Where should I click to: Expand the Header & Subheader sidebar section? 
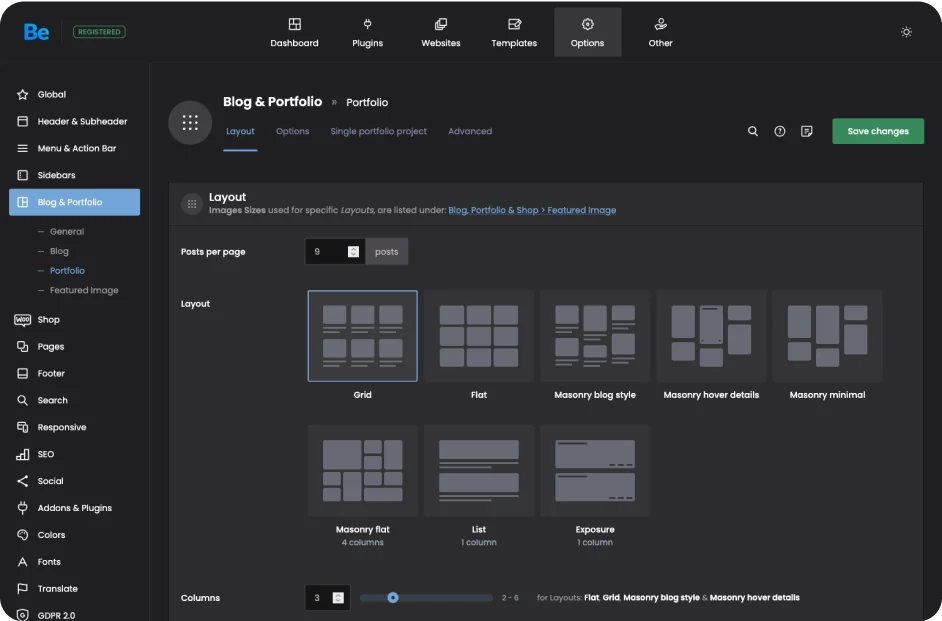[x=82, y=121]
